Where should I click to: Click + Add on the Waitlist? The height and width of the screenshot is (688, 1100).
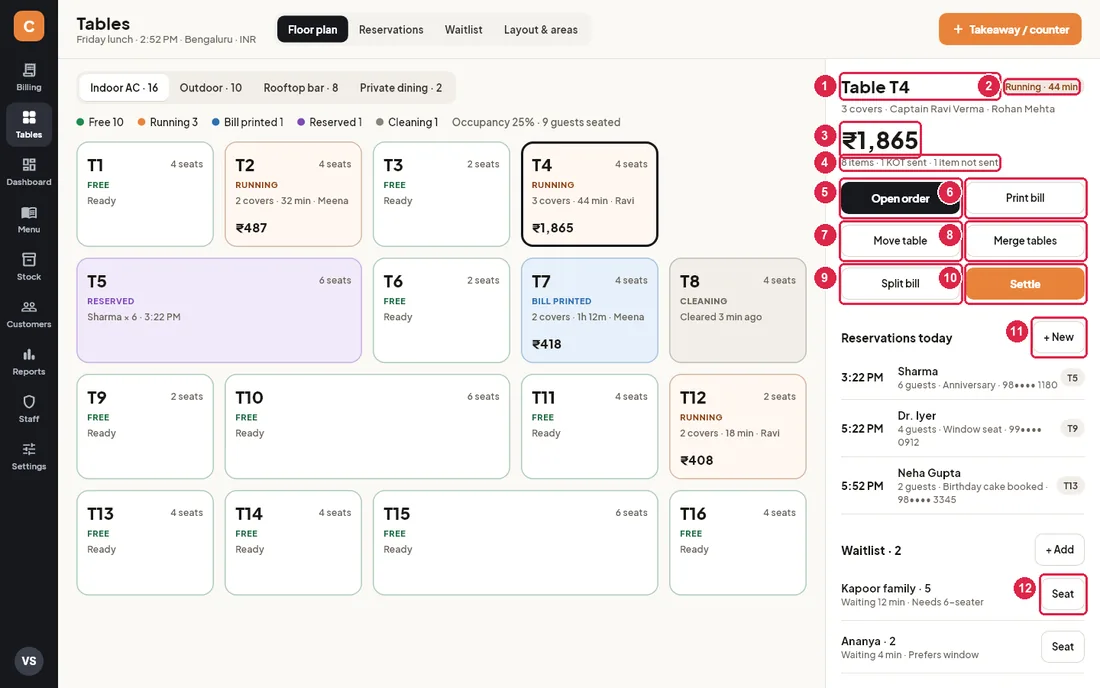click(x=1059, y=550)
